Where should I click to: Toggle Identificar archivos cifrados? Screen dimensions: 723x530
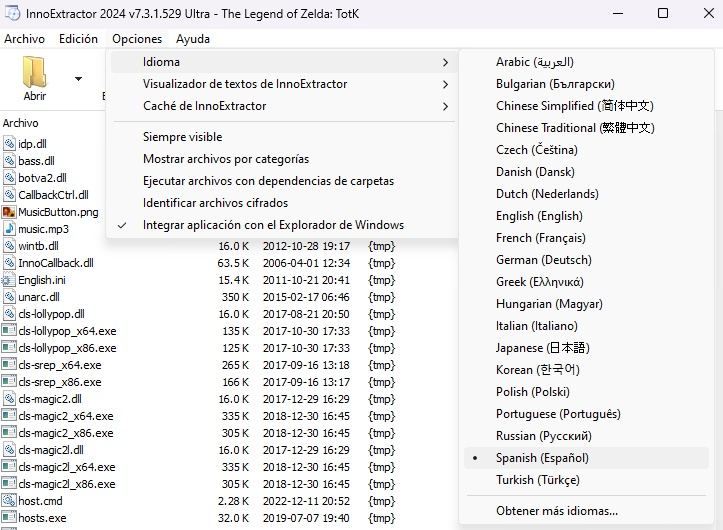(284, 203)
